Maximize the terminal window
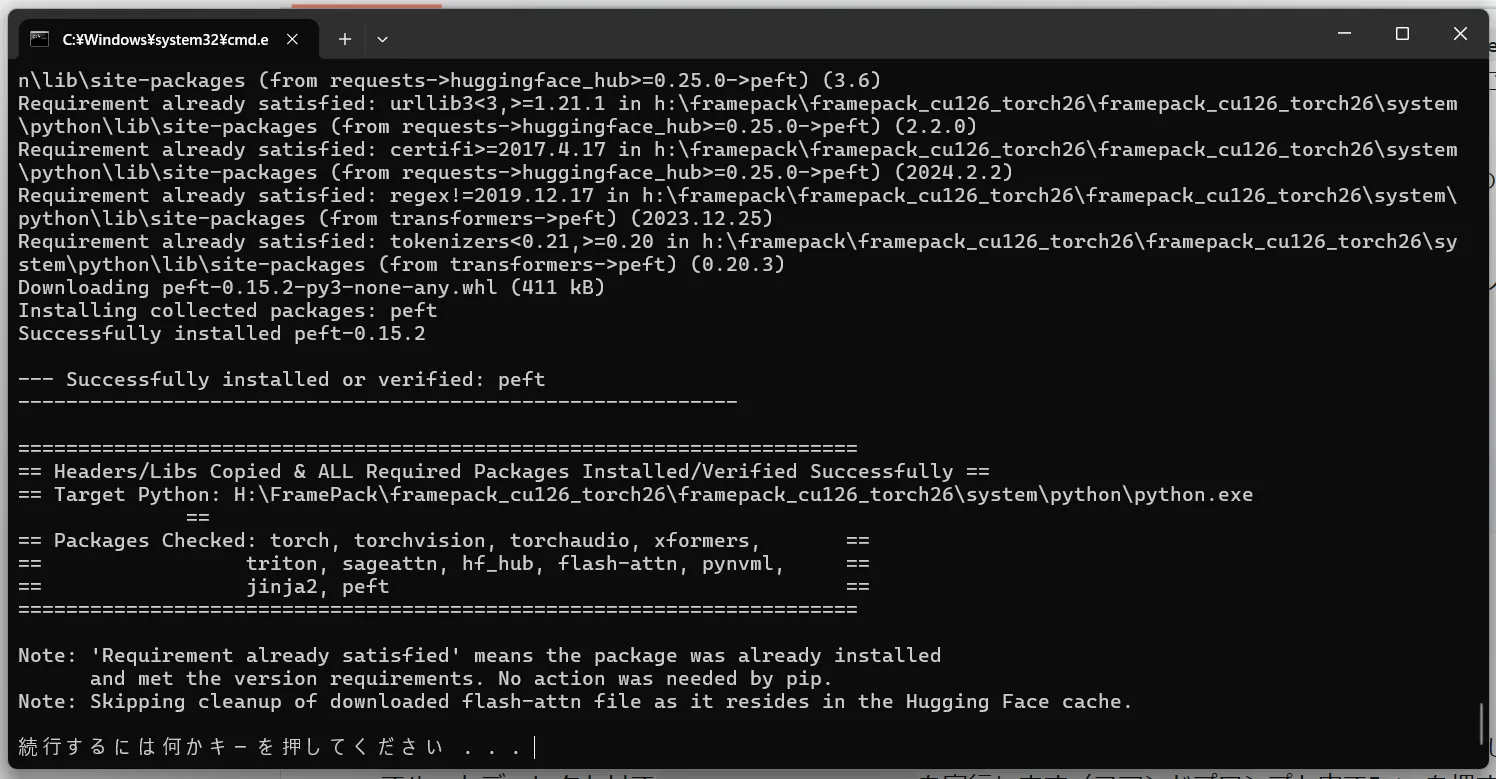 (1402, 34)
